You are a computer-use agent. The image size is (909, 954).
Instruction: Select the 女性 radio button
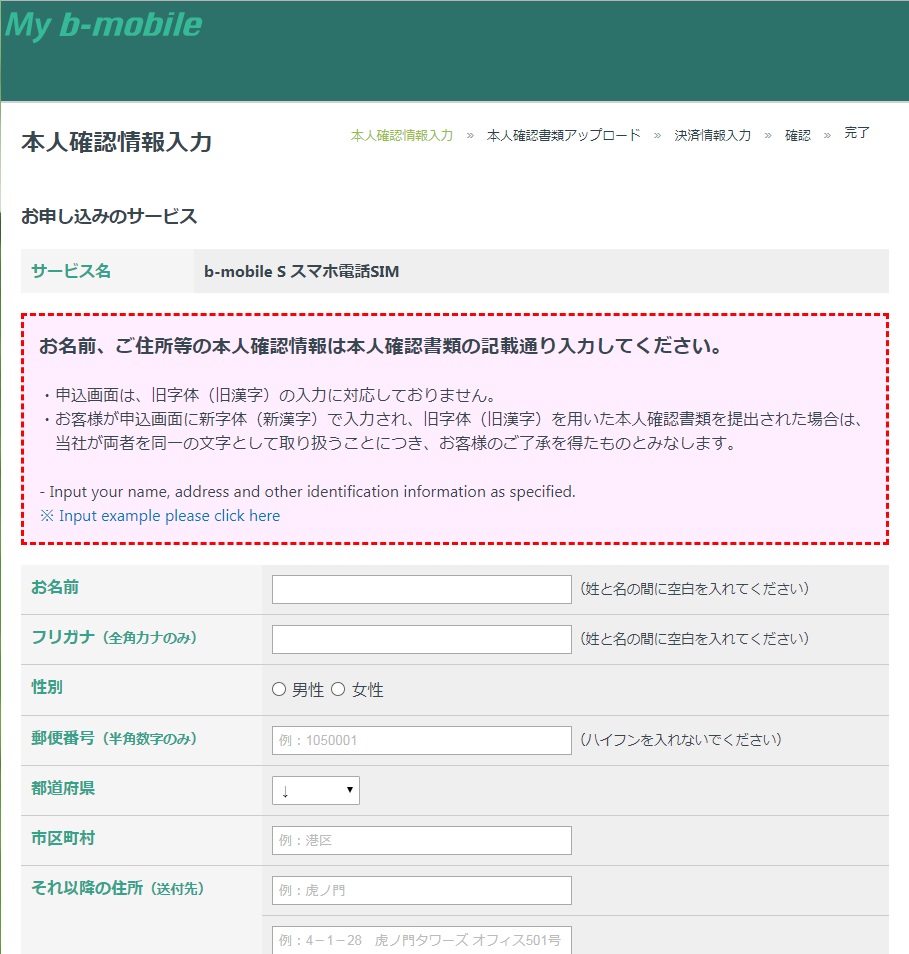(x=338, y=689)
